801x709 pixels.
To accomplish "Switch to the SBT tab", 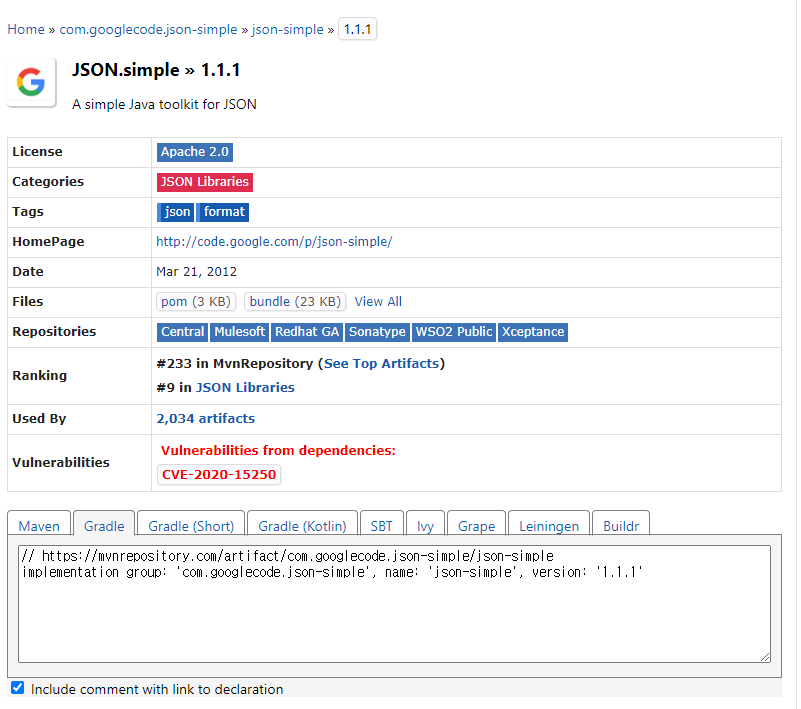I will coord(382,523).
